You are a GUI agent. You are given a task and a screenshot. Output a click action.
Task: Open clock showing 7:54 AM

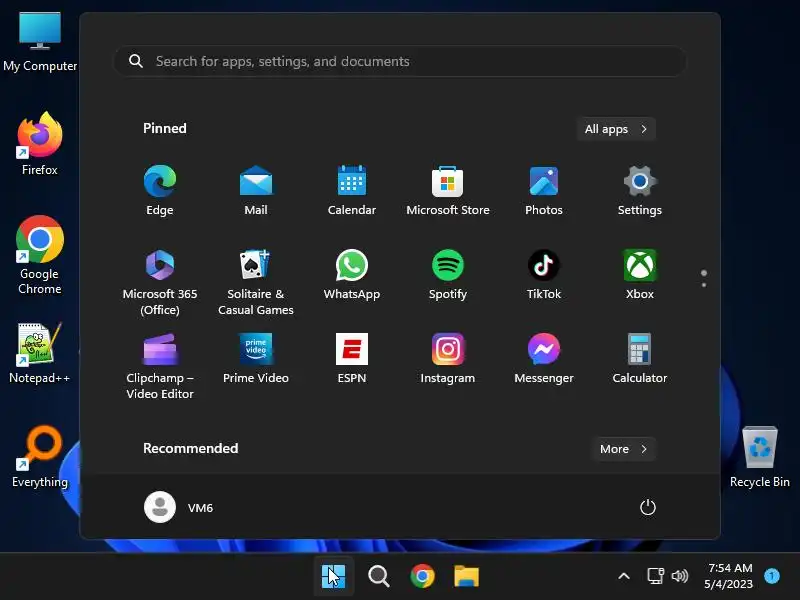730,576
